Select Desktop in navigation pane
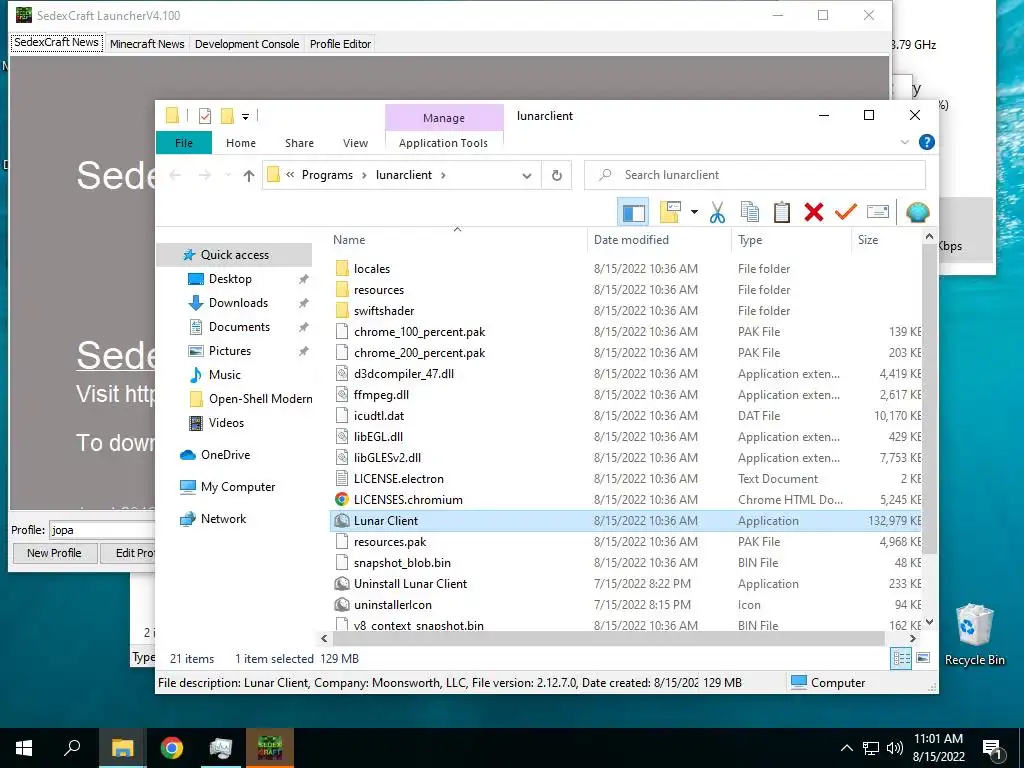 point(230,279)
